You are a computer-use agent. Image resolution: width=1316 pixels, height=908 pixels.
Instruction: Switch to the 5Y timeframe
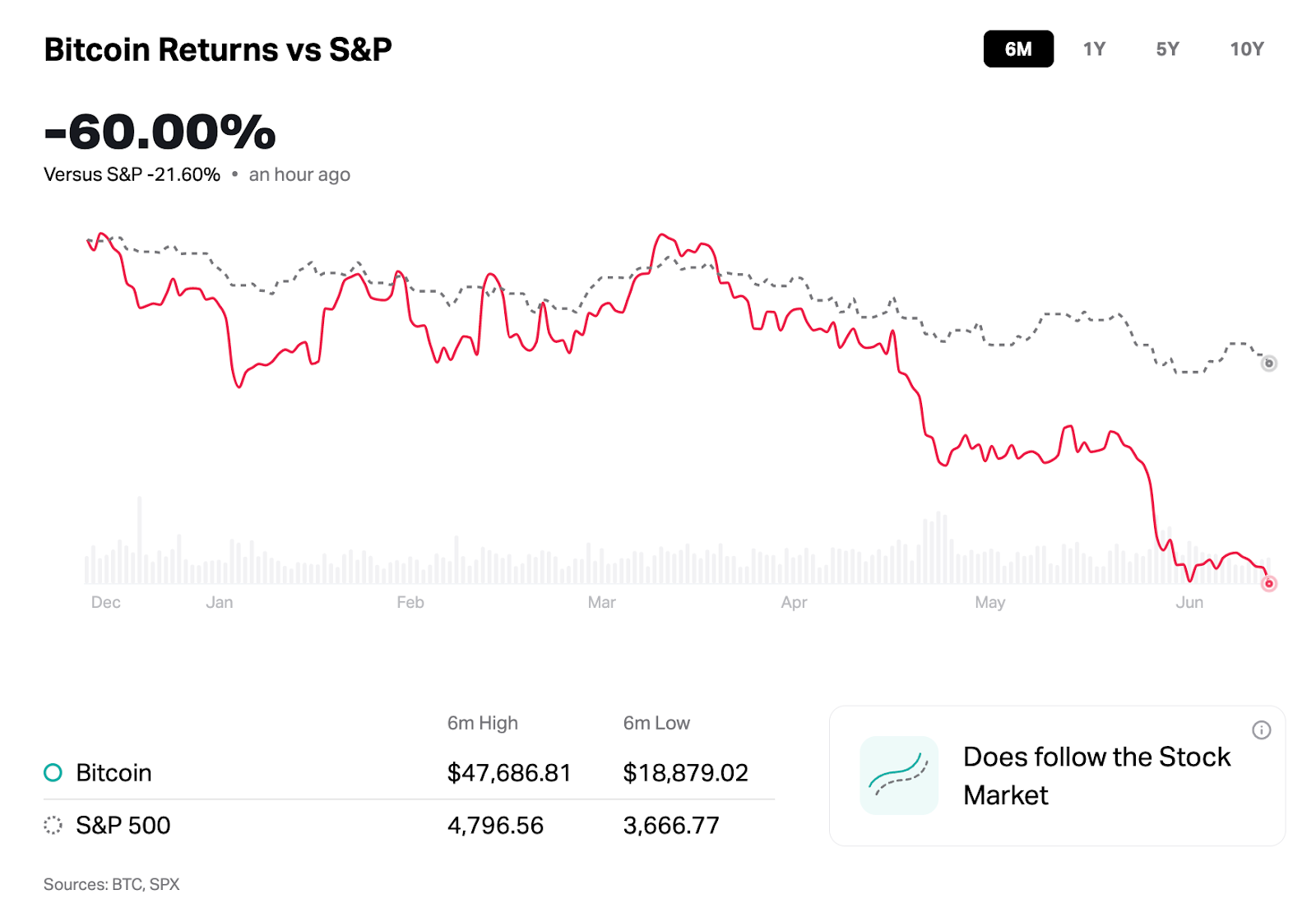pyautogui.click(x=1166, y=49)
